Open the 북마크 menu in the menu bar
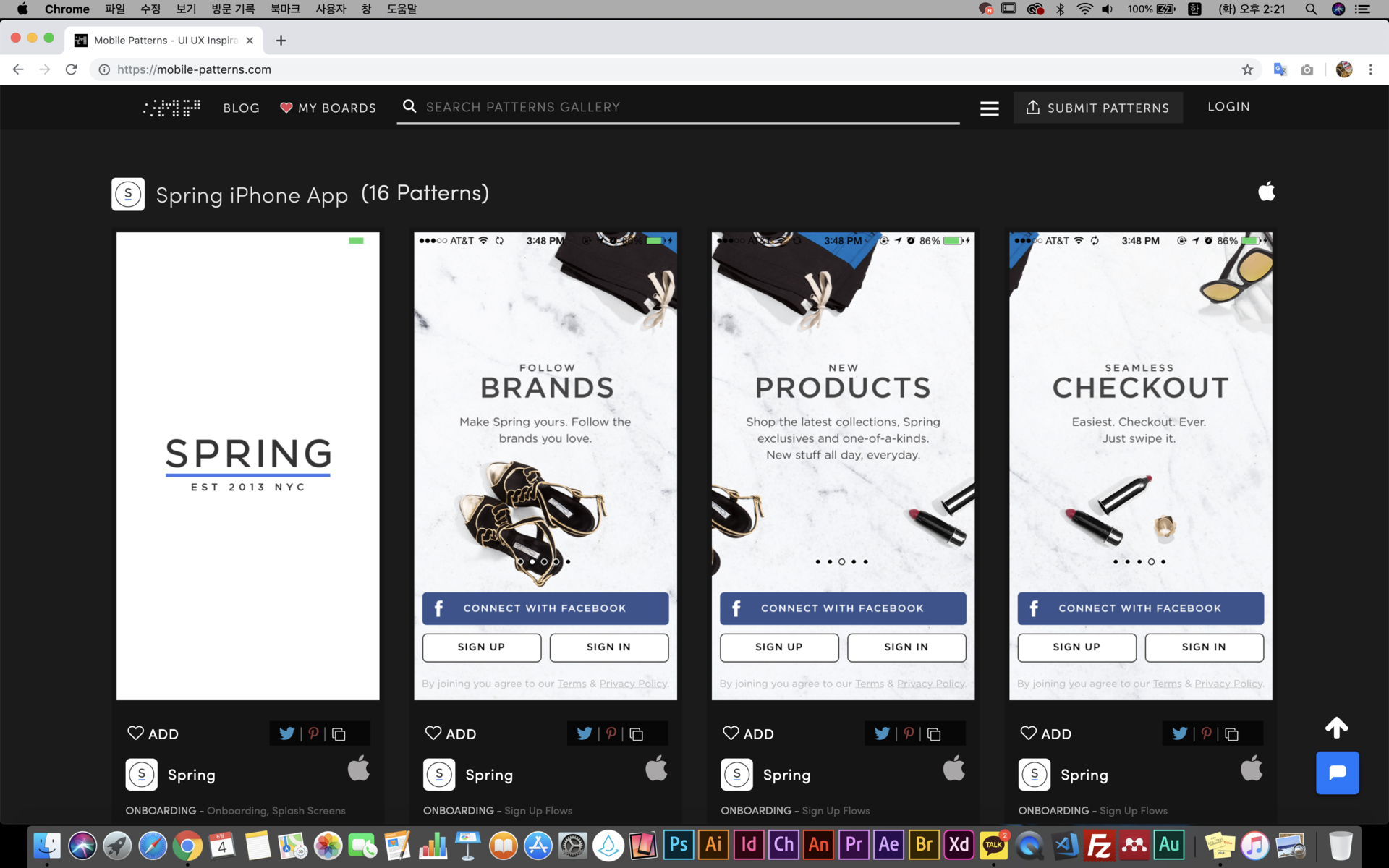Image resolution: width=1389 pixels, height=868 pixels. tap(284, 9)
